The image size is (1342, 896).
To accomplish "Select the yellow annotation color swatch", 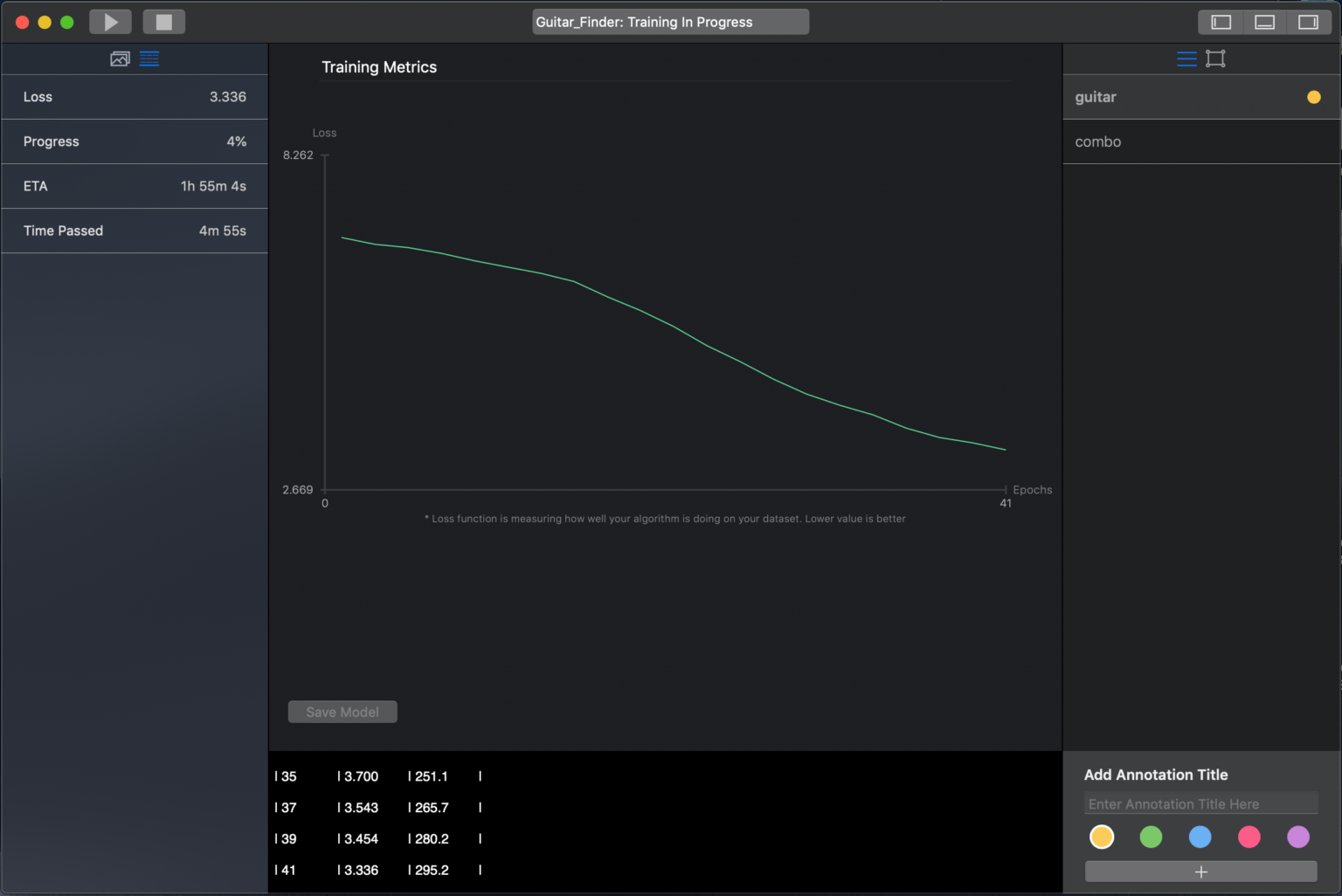I will [1102, 837].
